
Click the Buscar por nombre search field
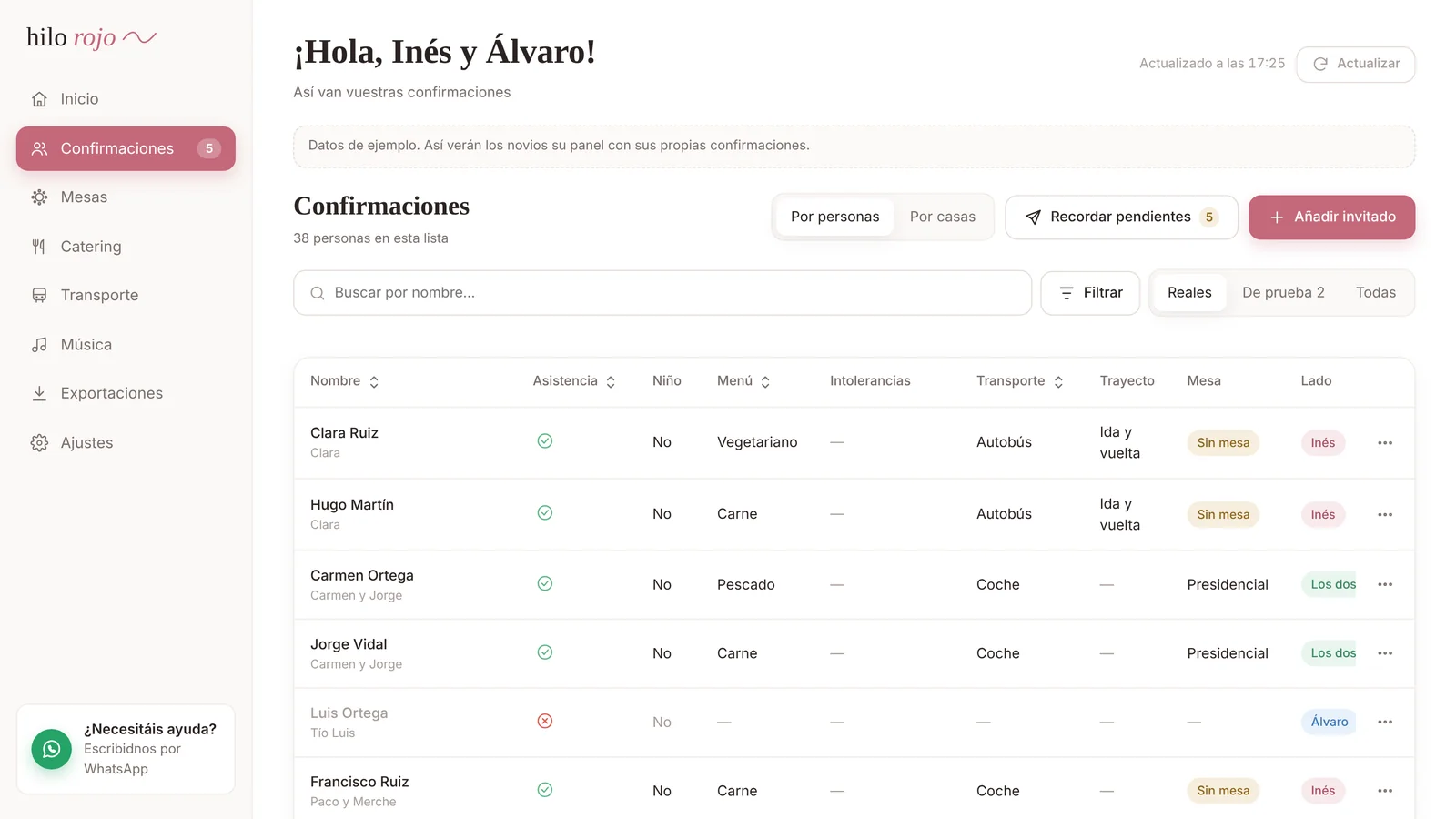[x=662, y=293]
